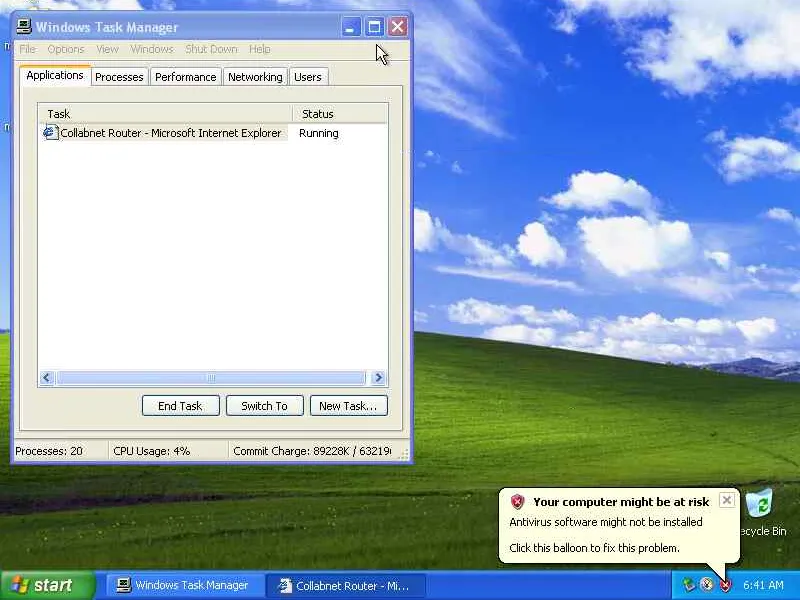Switch to Collabnet Router taskbar button
The width and height of the screenshot is (800, 600).
(346, 585)
